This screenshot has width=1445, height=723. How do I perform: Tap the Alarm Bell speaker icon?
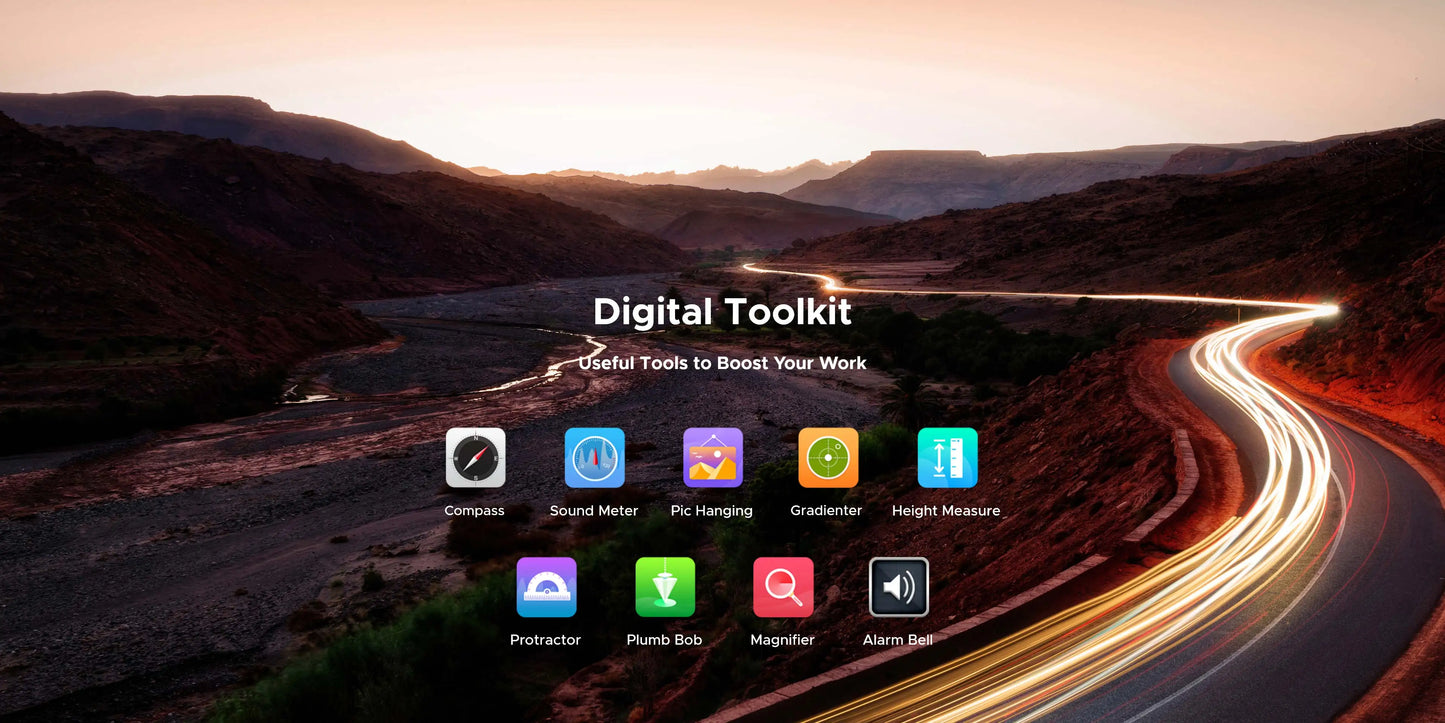tap(898, 587)
